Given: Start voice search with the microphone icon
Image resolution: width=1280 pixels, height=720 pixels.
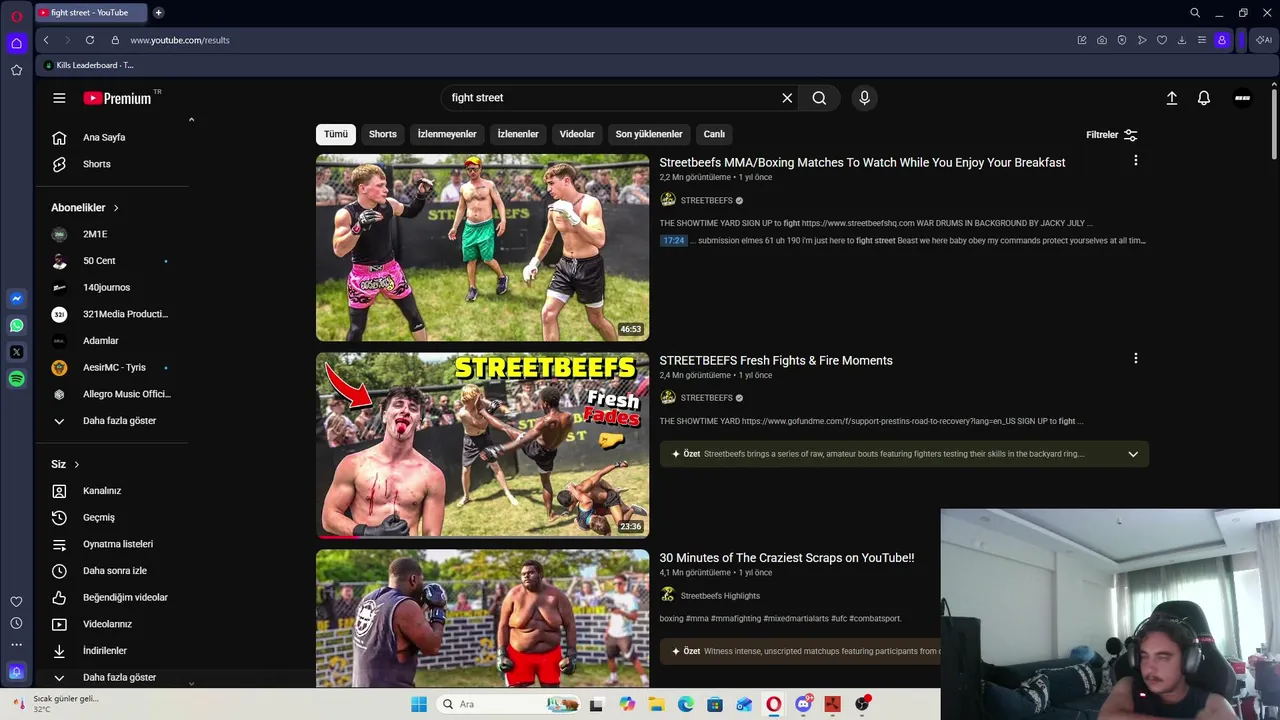Looking at the screenshot, I should coord(865,98).
